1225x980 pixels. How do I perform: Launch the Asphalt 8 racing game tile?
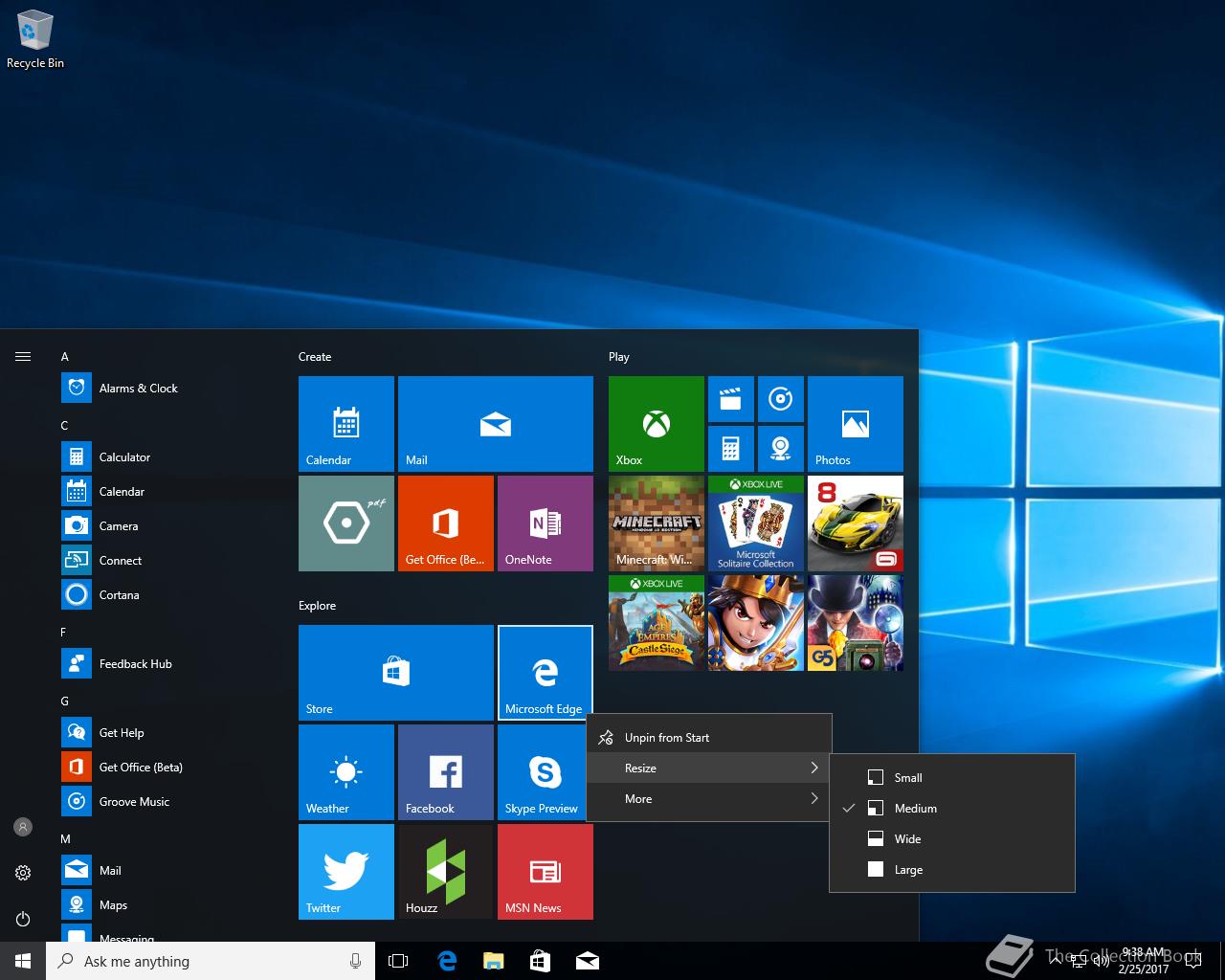tap(856, 523)
